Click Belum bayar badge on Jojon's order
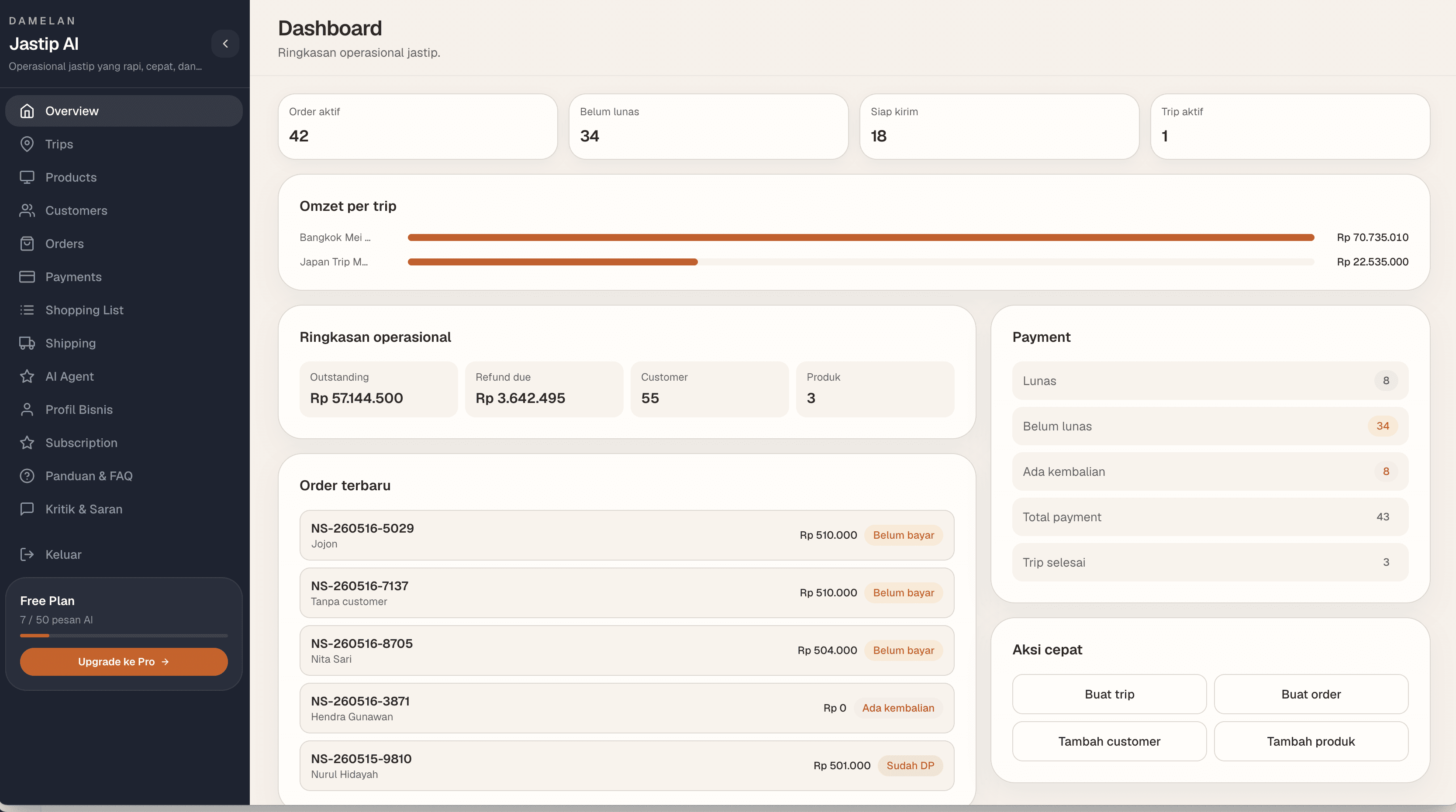The image size is (1456, 812). coord(903,535)
